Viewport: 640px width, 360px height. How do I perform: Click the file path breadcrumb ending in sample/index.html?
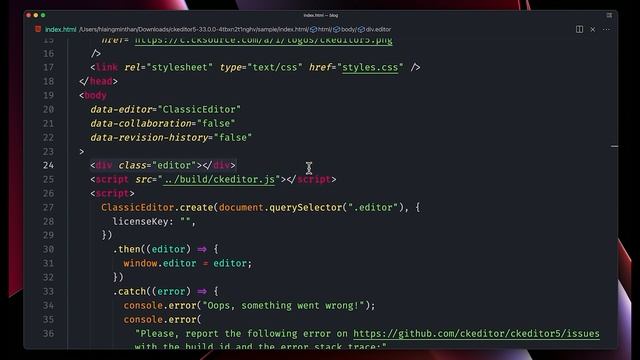point(193,29)
